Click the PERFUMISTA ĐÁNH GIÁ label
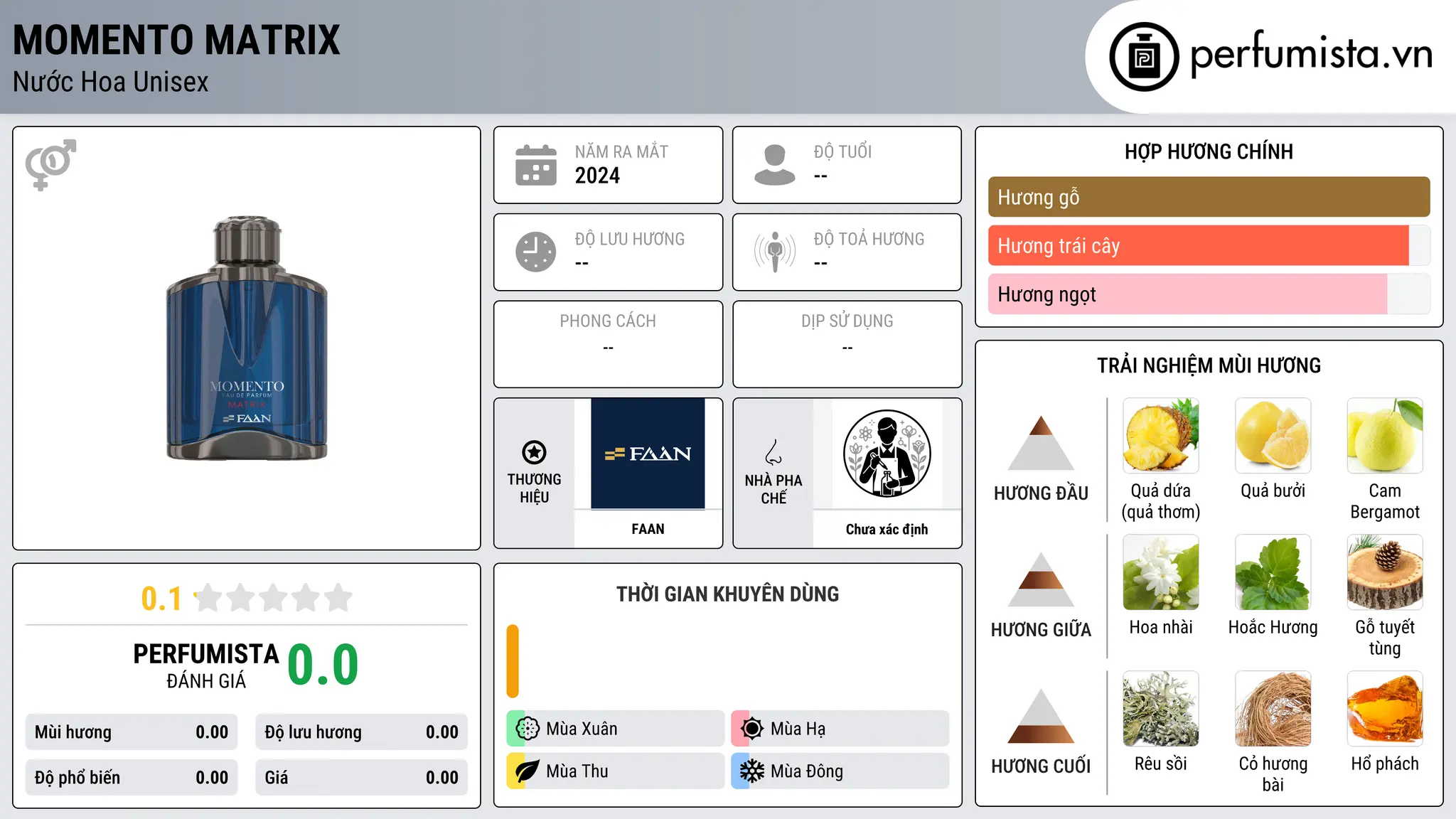The width and height of the screenshot is (1456, 819). coord(206,666)
